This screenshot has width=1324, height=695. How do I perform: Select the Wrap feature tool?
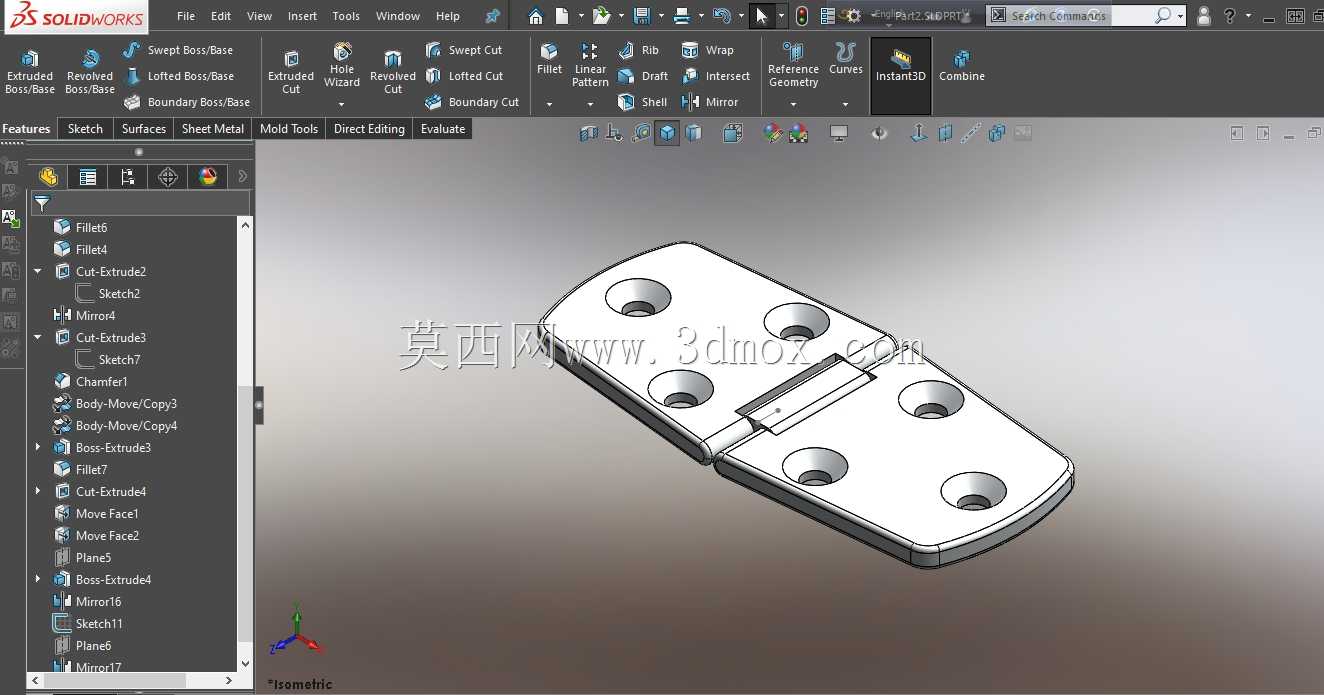[x=708, y=50]
